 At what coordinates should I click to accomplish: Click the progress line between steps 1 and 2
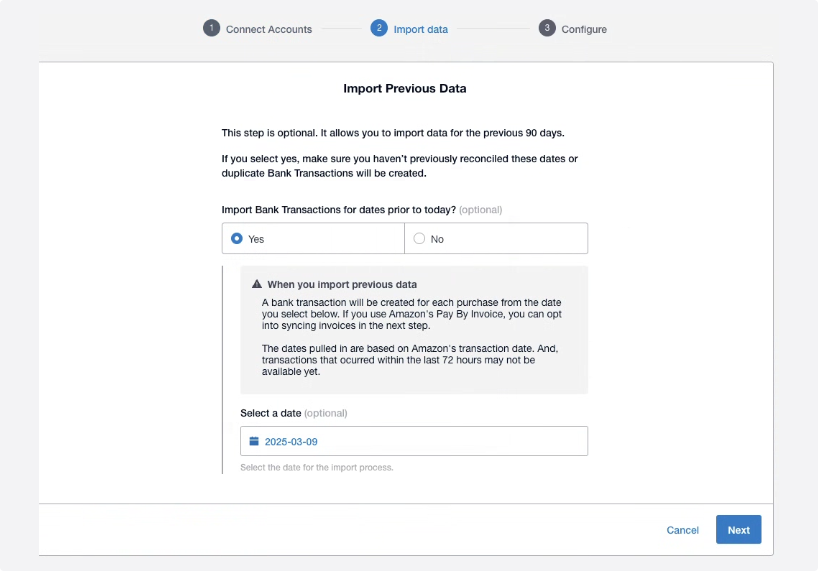(x=341, y=29)
